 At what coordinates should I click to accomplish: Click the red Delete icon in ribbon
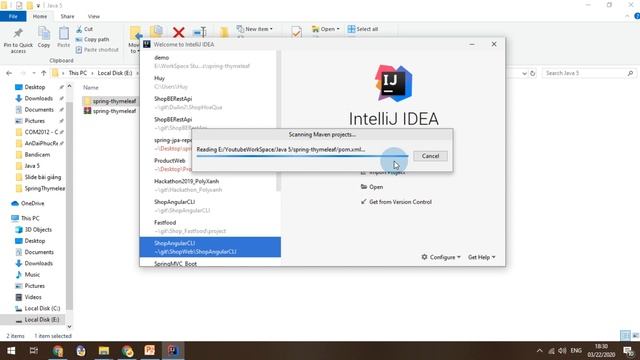click(x=178, y=32)
